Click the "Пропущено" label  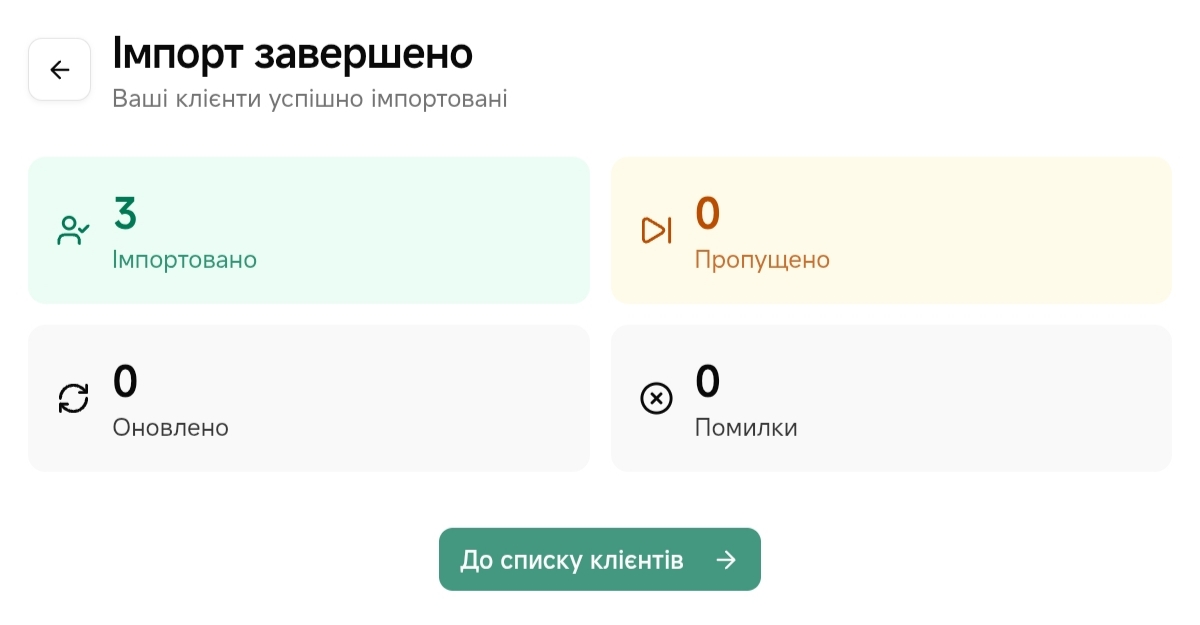(762, 260)
